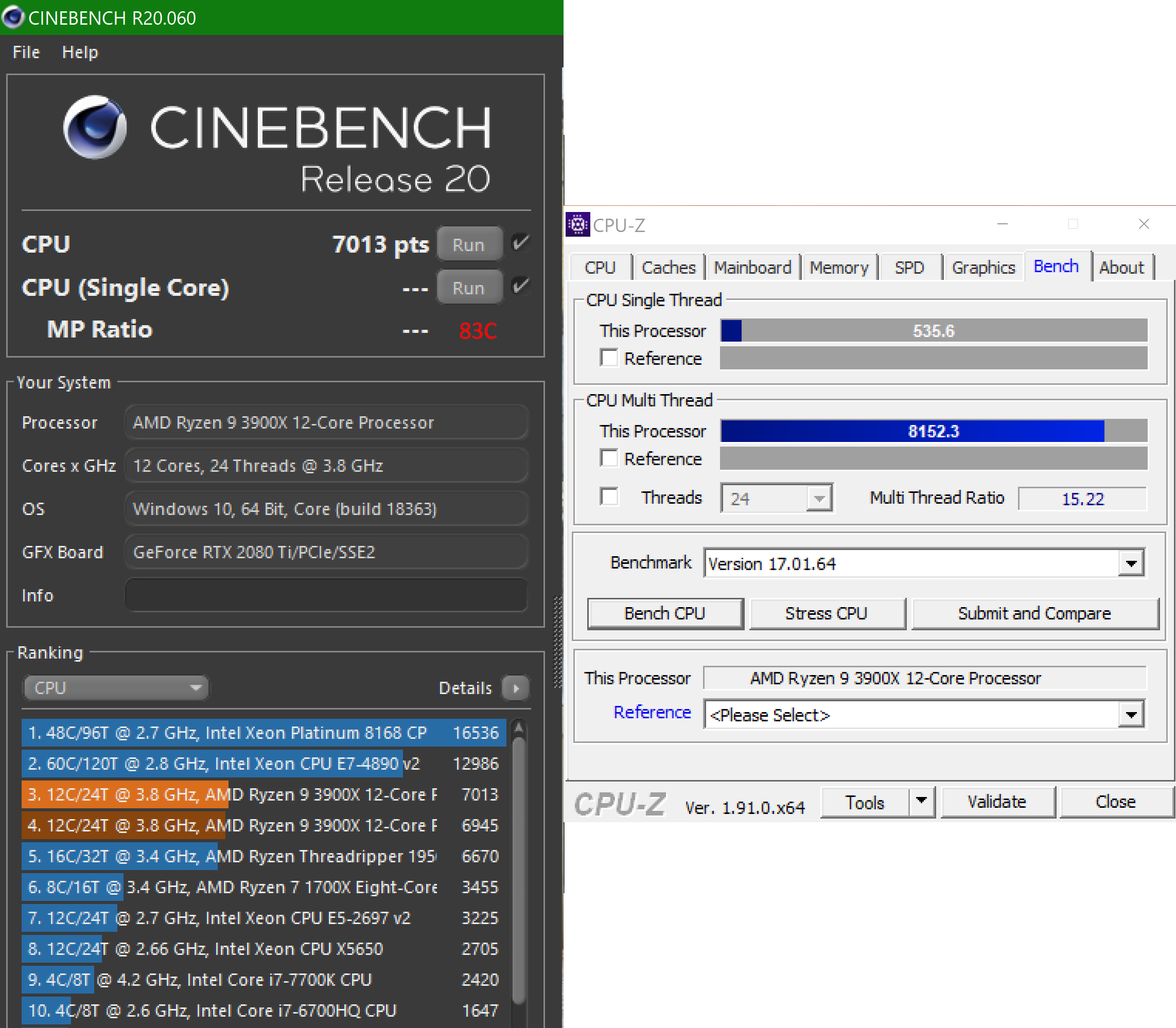Click the large Cinebench sphere logo

click(x=95, y=128)
